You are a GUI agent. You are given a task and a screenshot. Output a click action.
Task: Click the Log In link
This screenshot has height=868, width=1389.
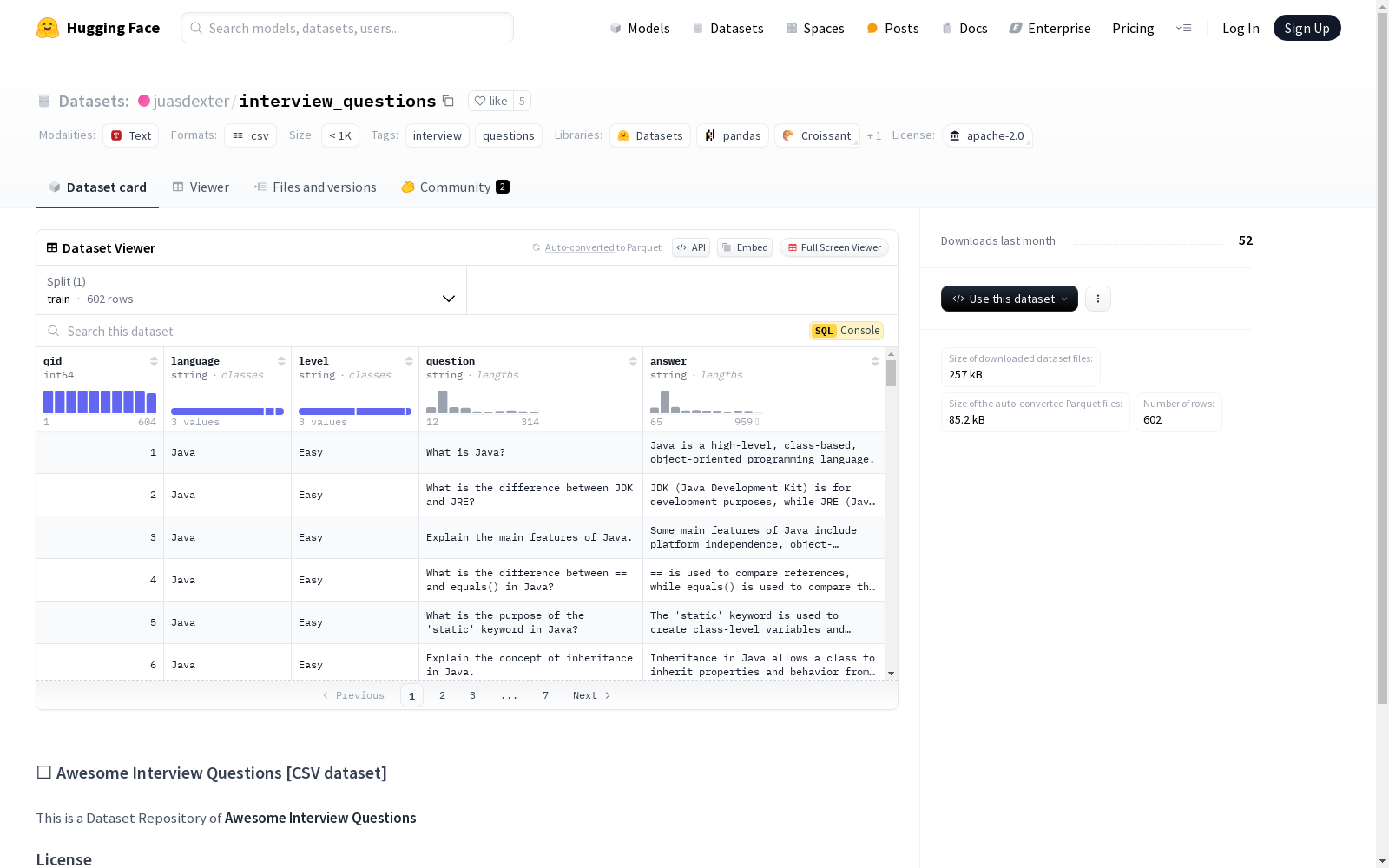click(1241, 28)
